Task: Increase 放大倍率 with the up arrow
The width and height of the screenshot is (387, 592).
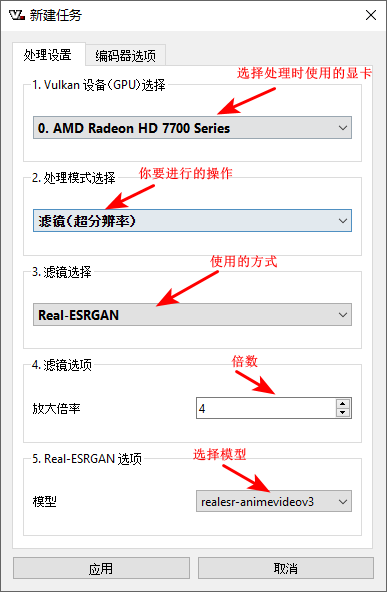Action: click(342, 404)
